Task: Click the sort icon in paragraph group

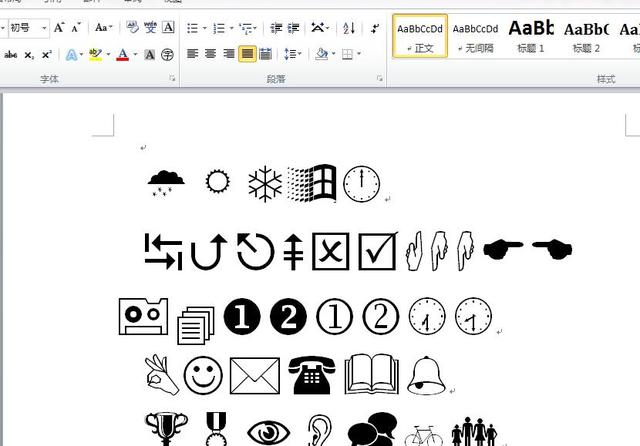Action: [x=349, y=28]
